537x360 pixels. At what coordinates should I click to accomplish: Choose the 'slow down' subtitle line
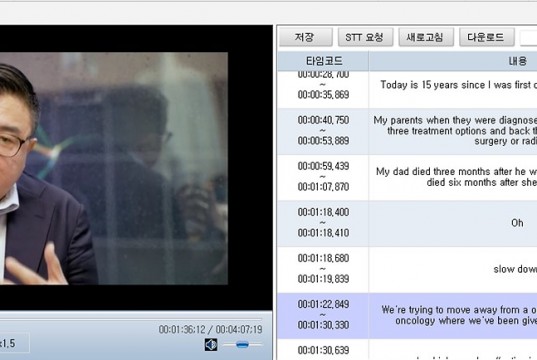[515, 269]
